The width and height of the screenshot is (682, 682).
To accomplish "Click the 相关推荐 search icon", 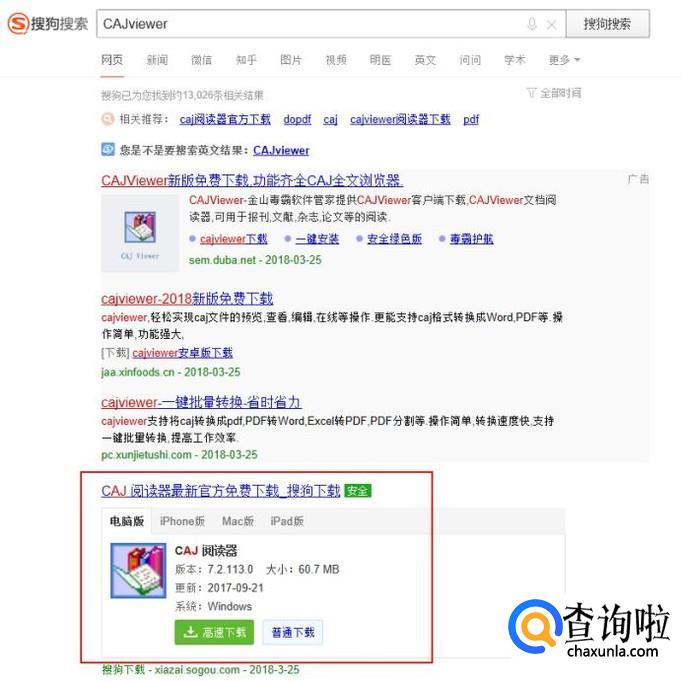I will [x=107, y=119].
